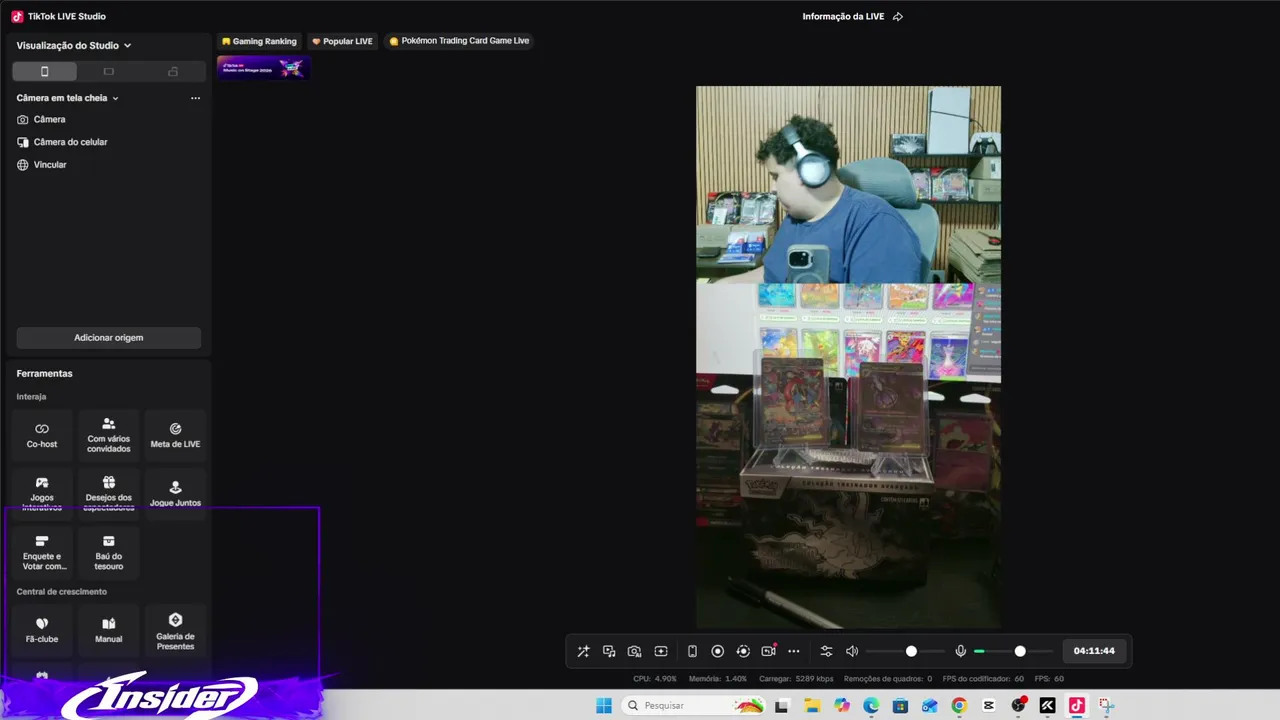Open the media and music overlay tool
The height and width of the screenshot is (720, 1280).
pos(609,651)
